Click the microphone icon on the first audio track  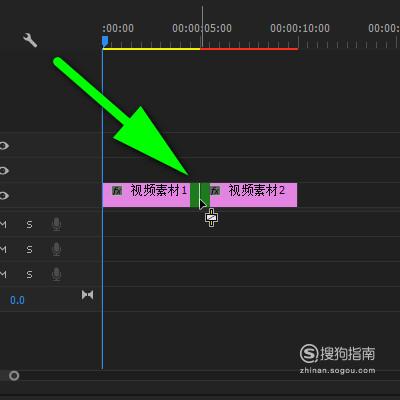click(x=56, y=224)
